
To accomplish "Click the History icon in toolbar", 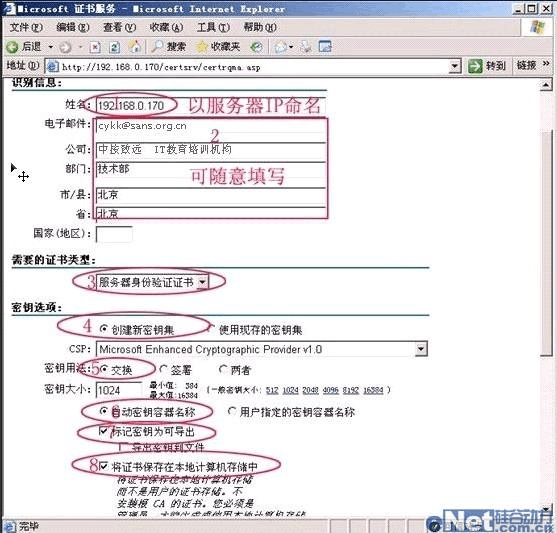I will tap(256, 47).
